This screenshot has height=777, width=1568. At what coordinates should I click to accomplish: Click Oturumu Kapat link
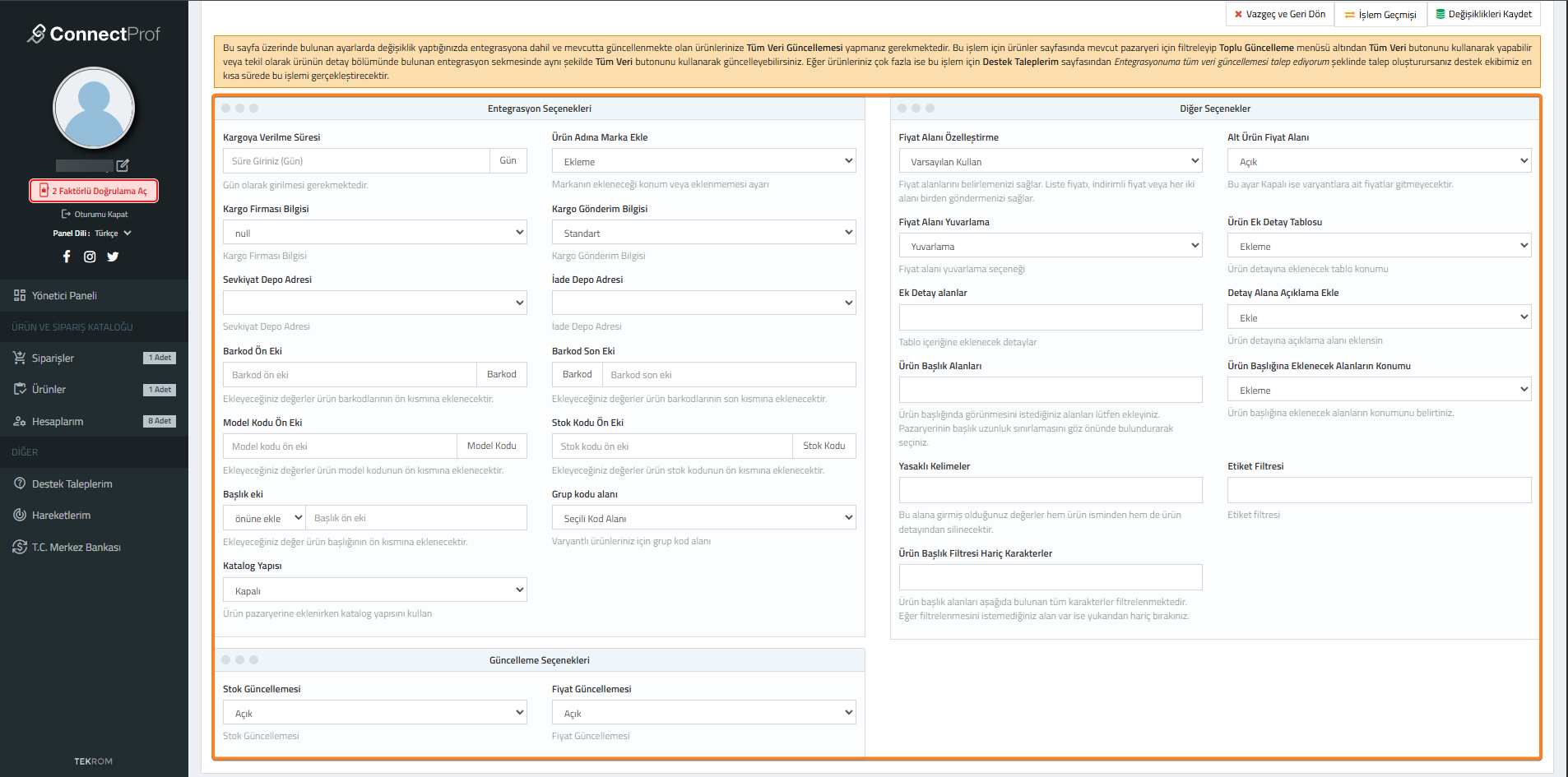pyautogui.click(x=95, y=214)
